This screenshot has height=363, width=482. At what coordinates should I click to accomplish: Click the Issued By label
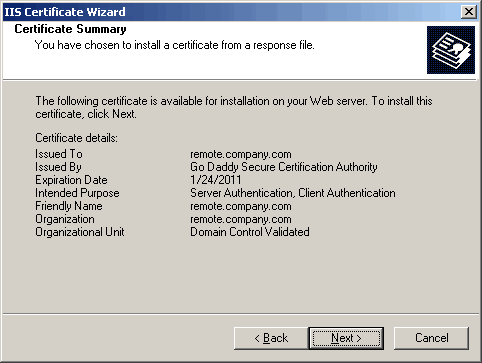58,167
